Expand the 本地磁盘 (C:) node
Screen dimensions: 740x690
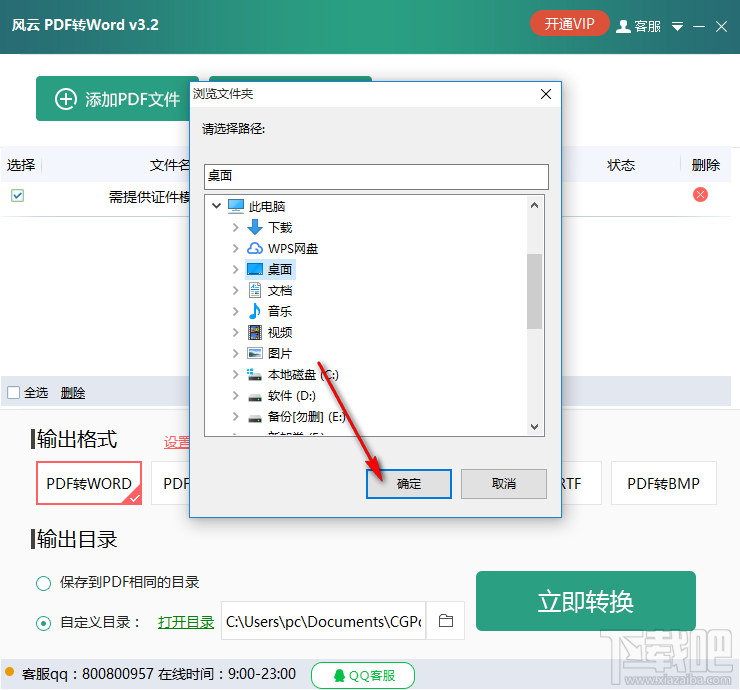coord(235,375)
